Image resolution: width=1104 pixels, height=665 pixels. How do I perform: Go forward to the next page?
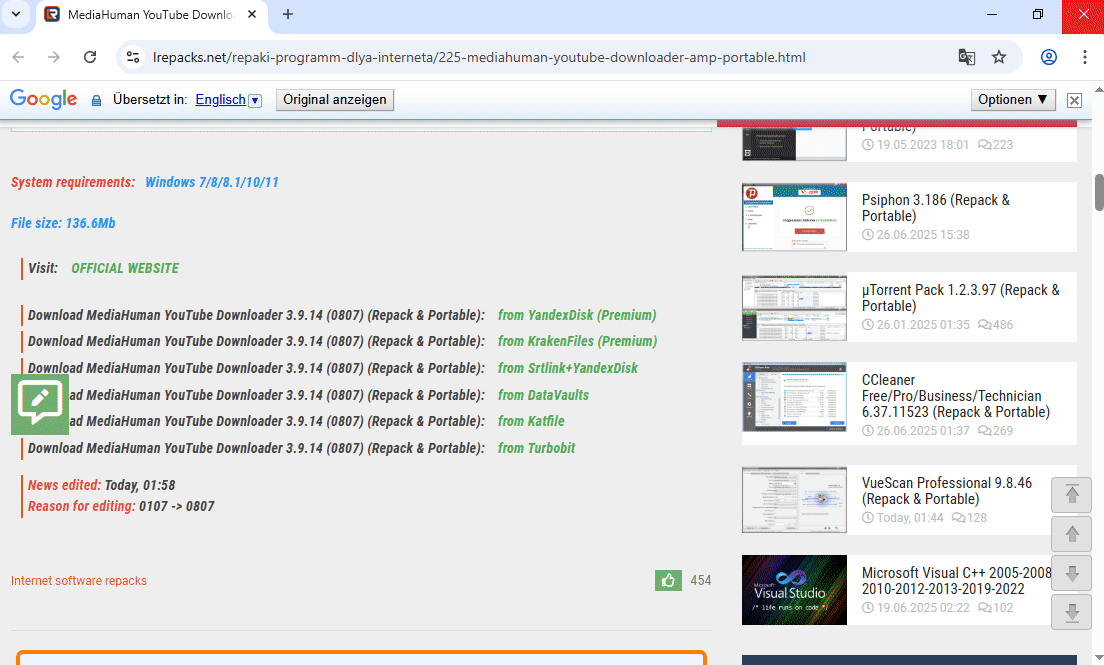click(54, 57)
